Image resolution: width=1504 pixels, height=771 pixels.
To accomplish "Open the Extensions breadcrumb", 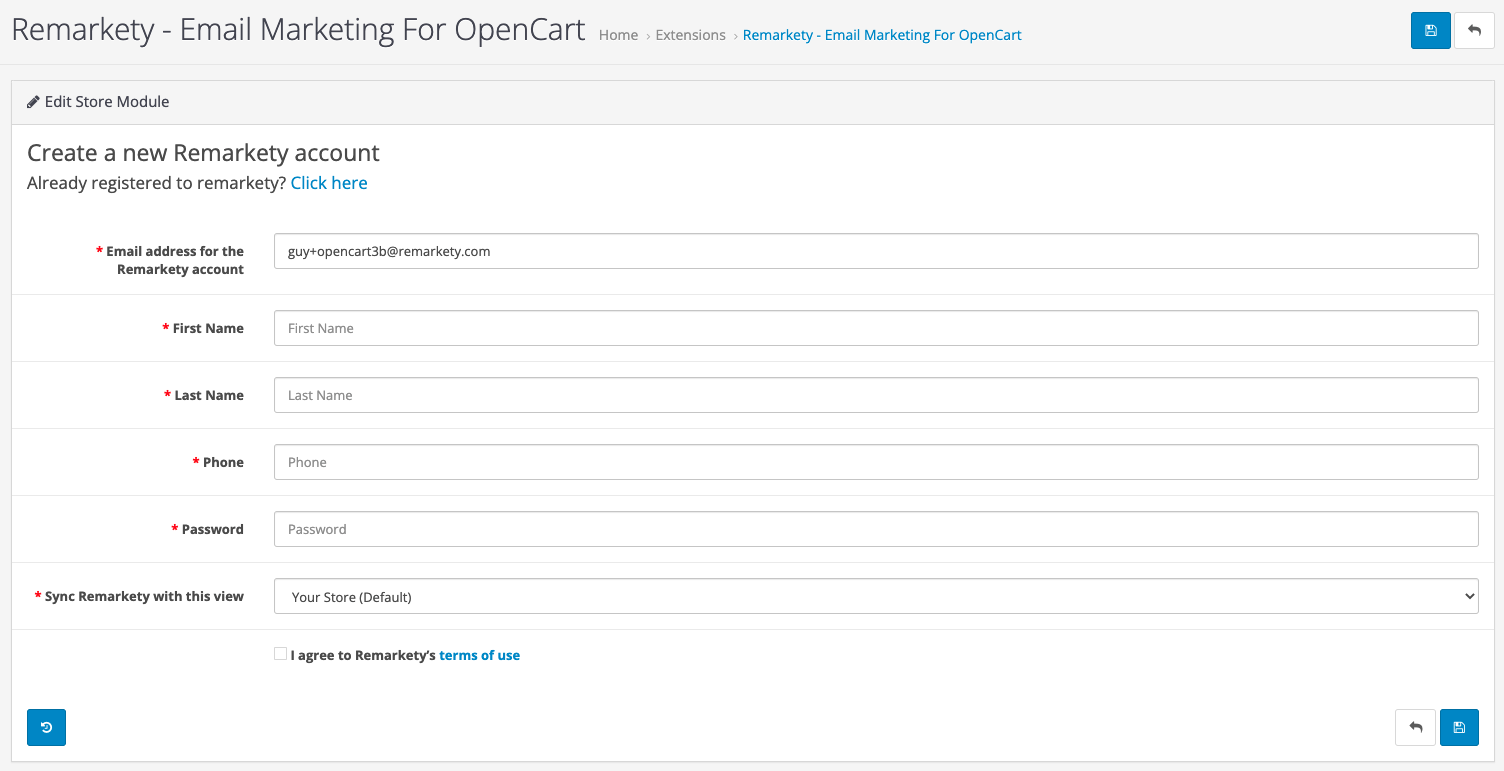I will [x=690, y=35].
